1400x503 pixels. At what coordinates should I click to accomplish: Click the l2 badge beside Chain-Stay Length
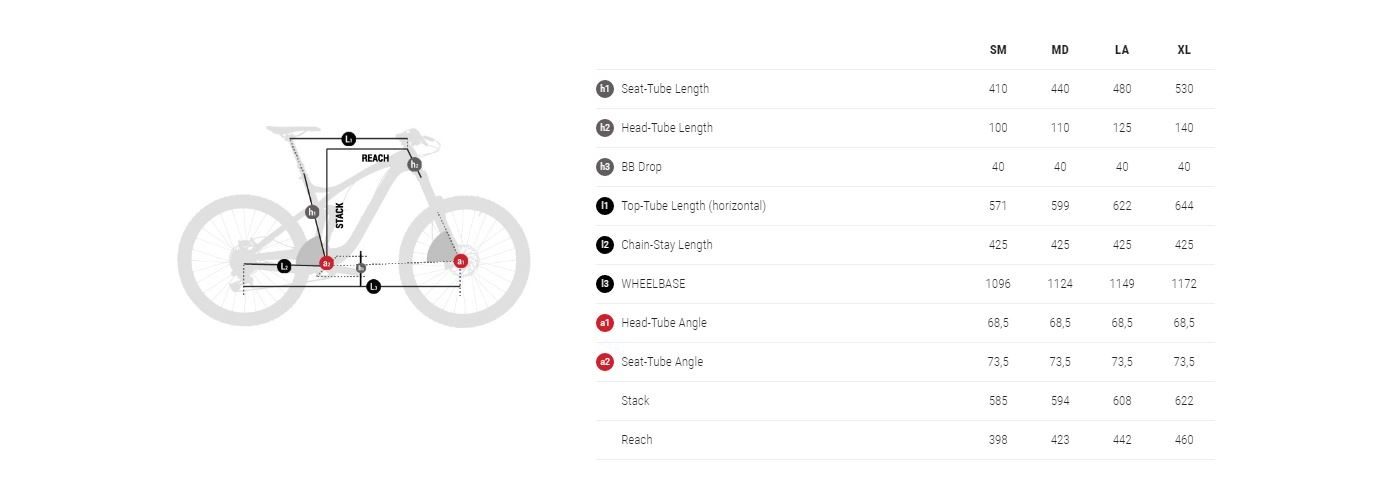[604, 245]
